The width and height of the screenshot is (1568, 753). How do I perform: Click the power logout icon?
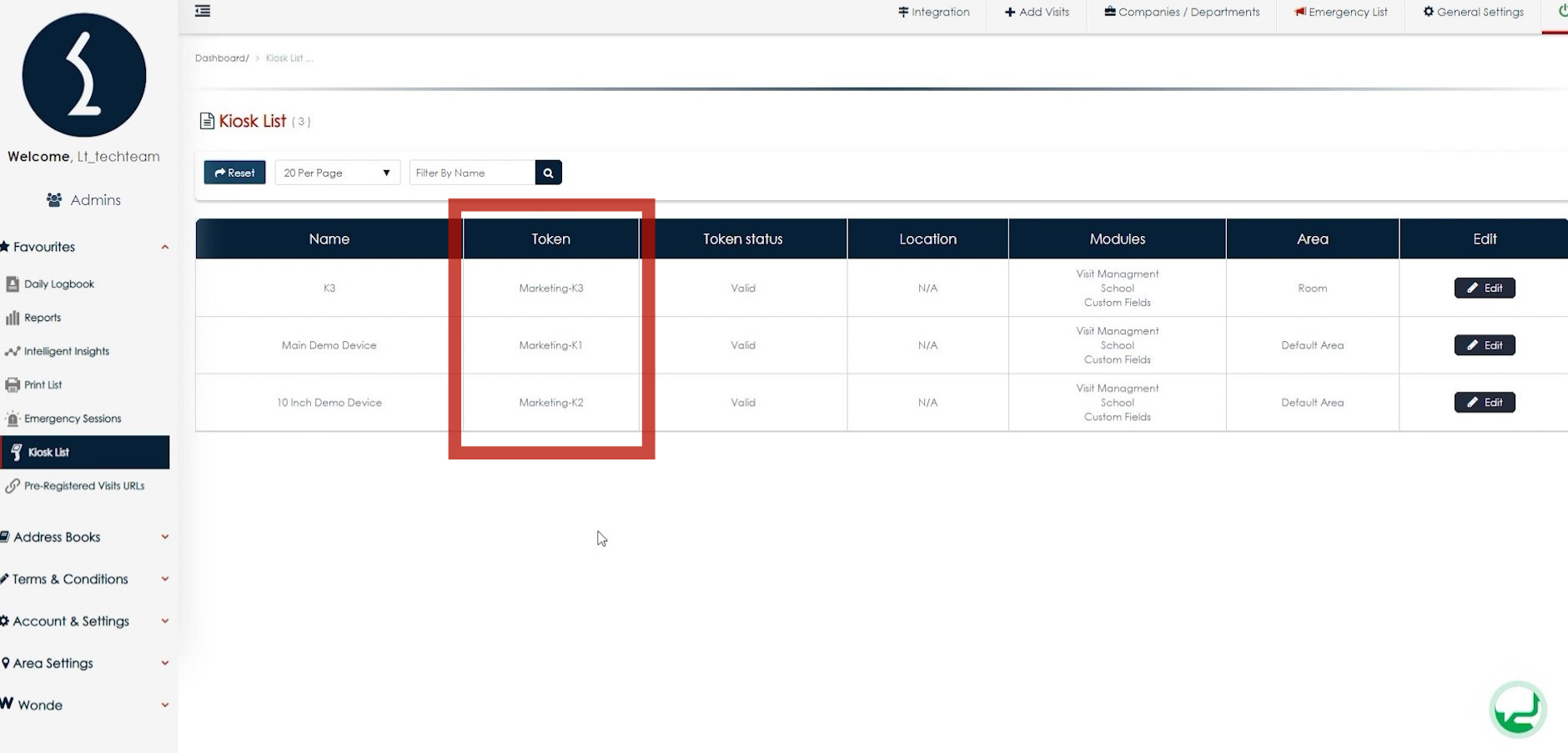click(1562, 11)
